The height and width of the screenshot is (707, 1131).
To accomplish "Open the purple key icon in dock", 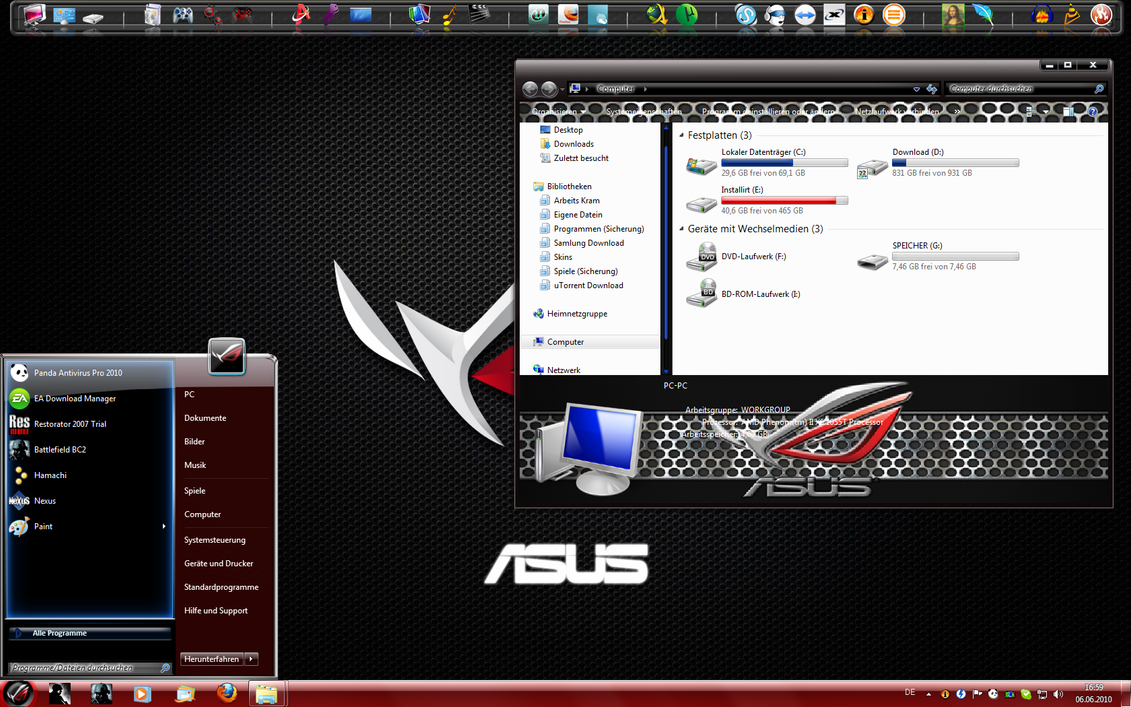I will (x=330, y=14).
